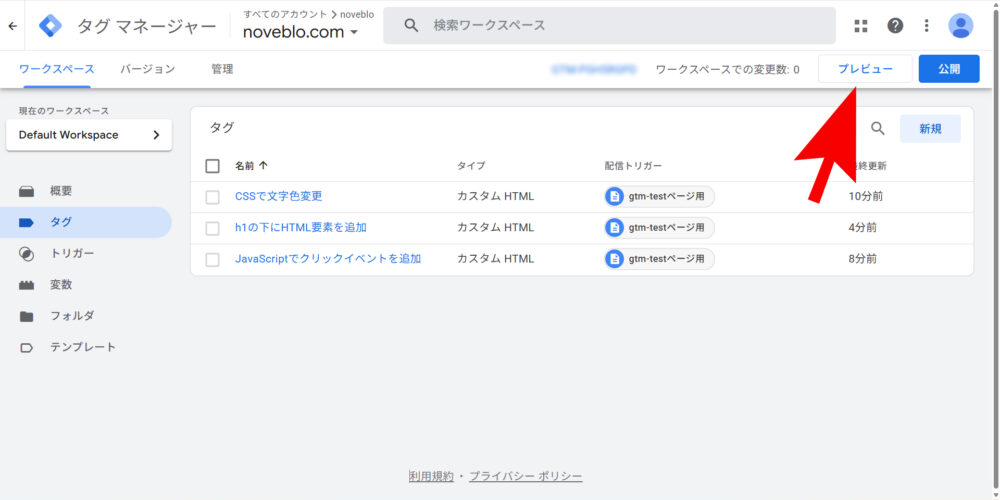Open トリガー in the sidebar

coord(72,253)
